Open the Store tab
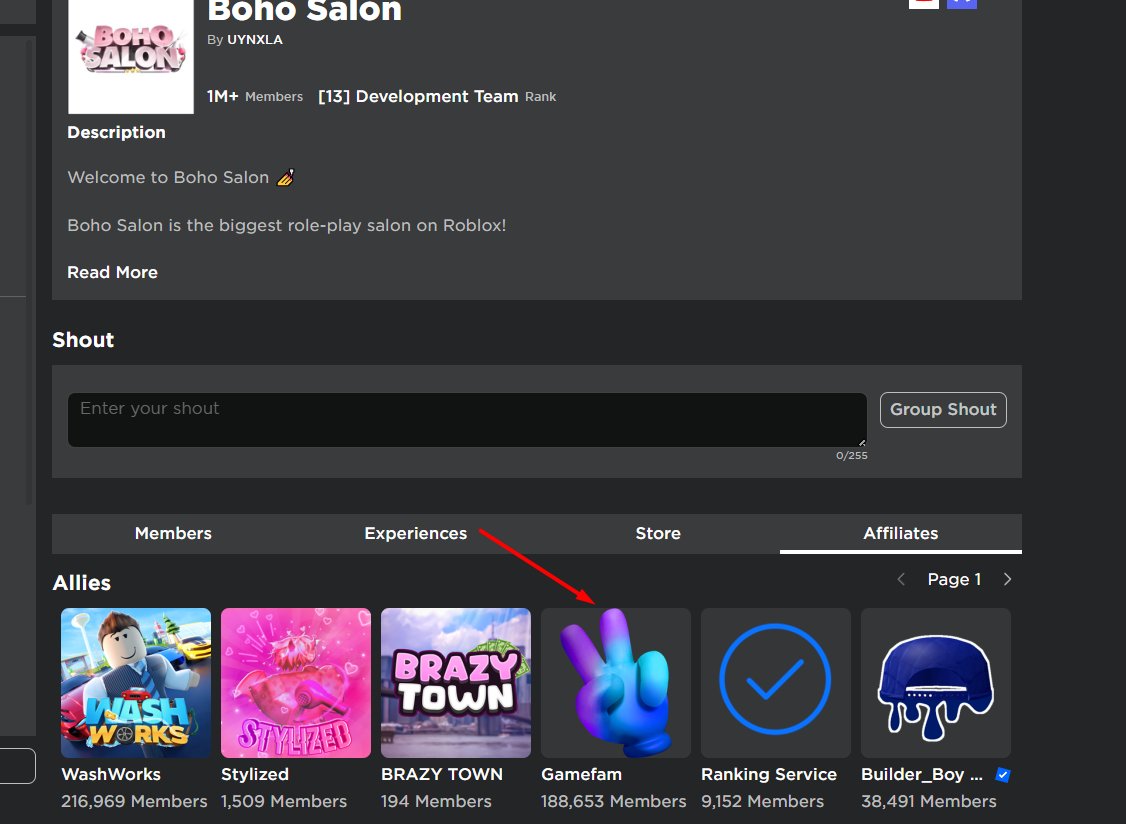The image size is (1126, 824). (x=658, y=533)
